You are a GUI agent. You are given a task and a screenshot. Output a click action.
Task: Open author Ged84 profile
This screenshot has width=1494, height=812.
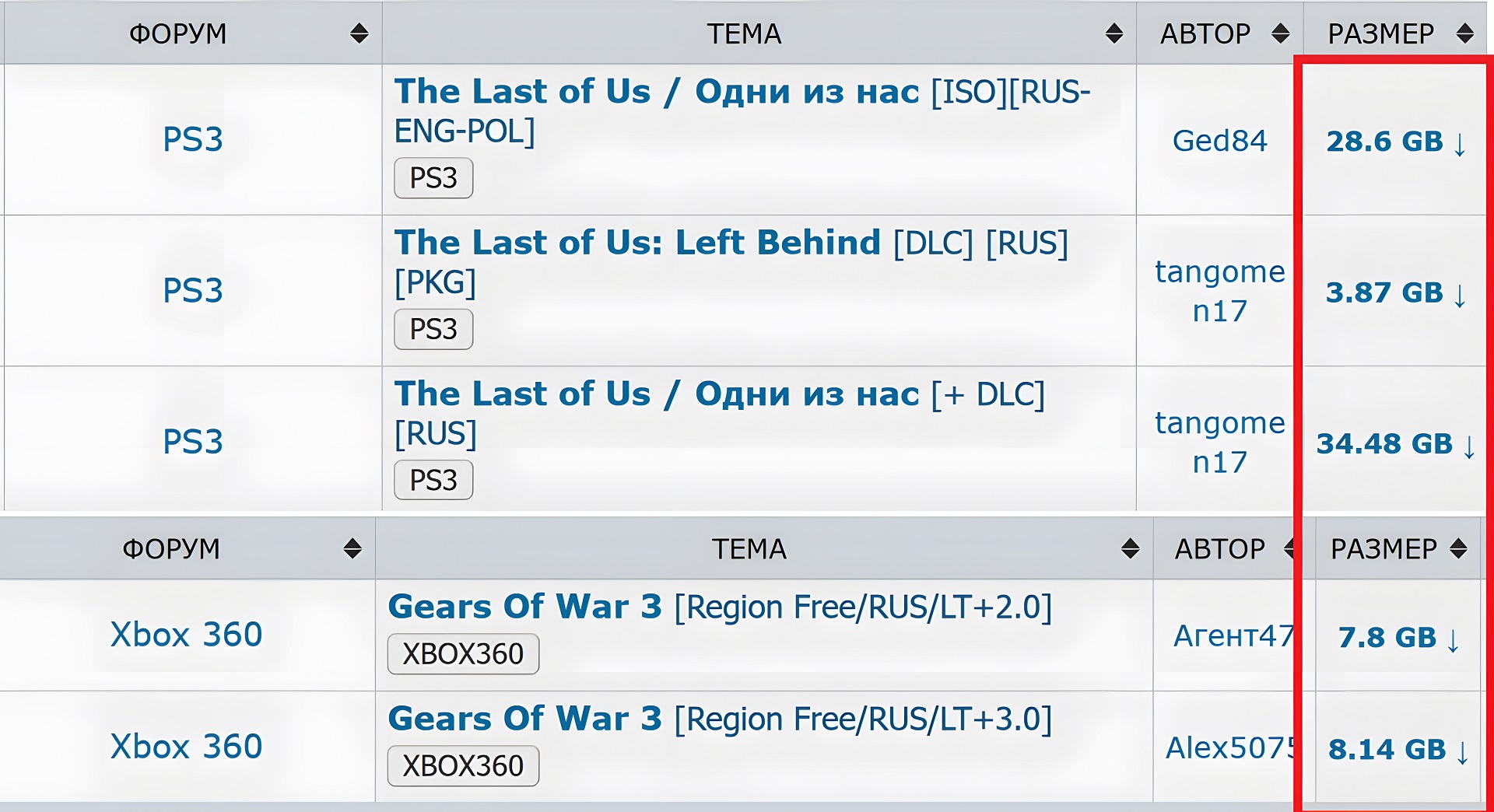pyautogui.click(x=1219, y=141)
